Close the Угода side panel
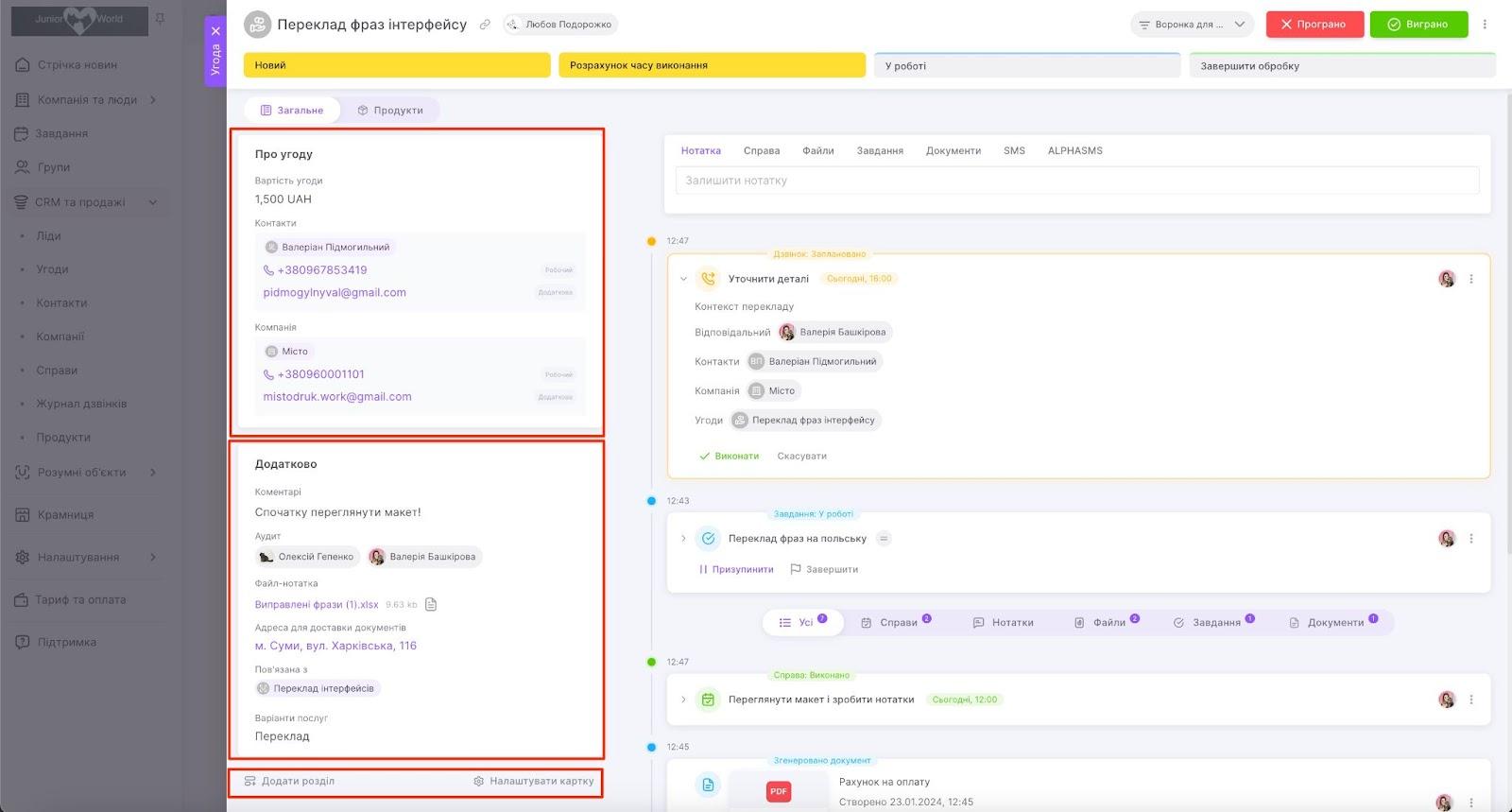 tap(215, 31)
